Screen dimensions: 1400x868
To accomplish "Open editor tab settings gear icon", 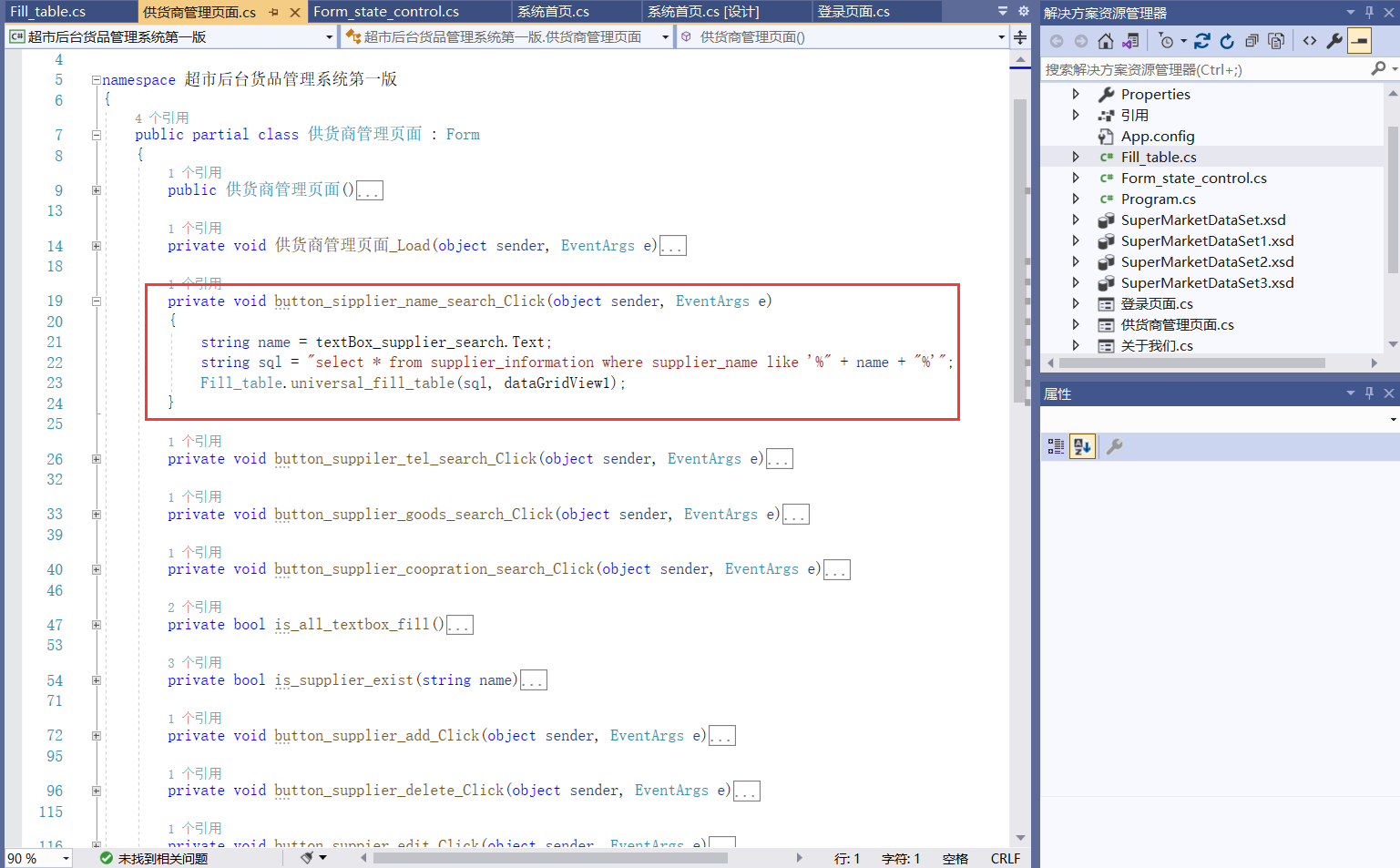I will pos(1023,11).
